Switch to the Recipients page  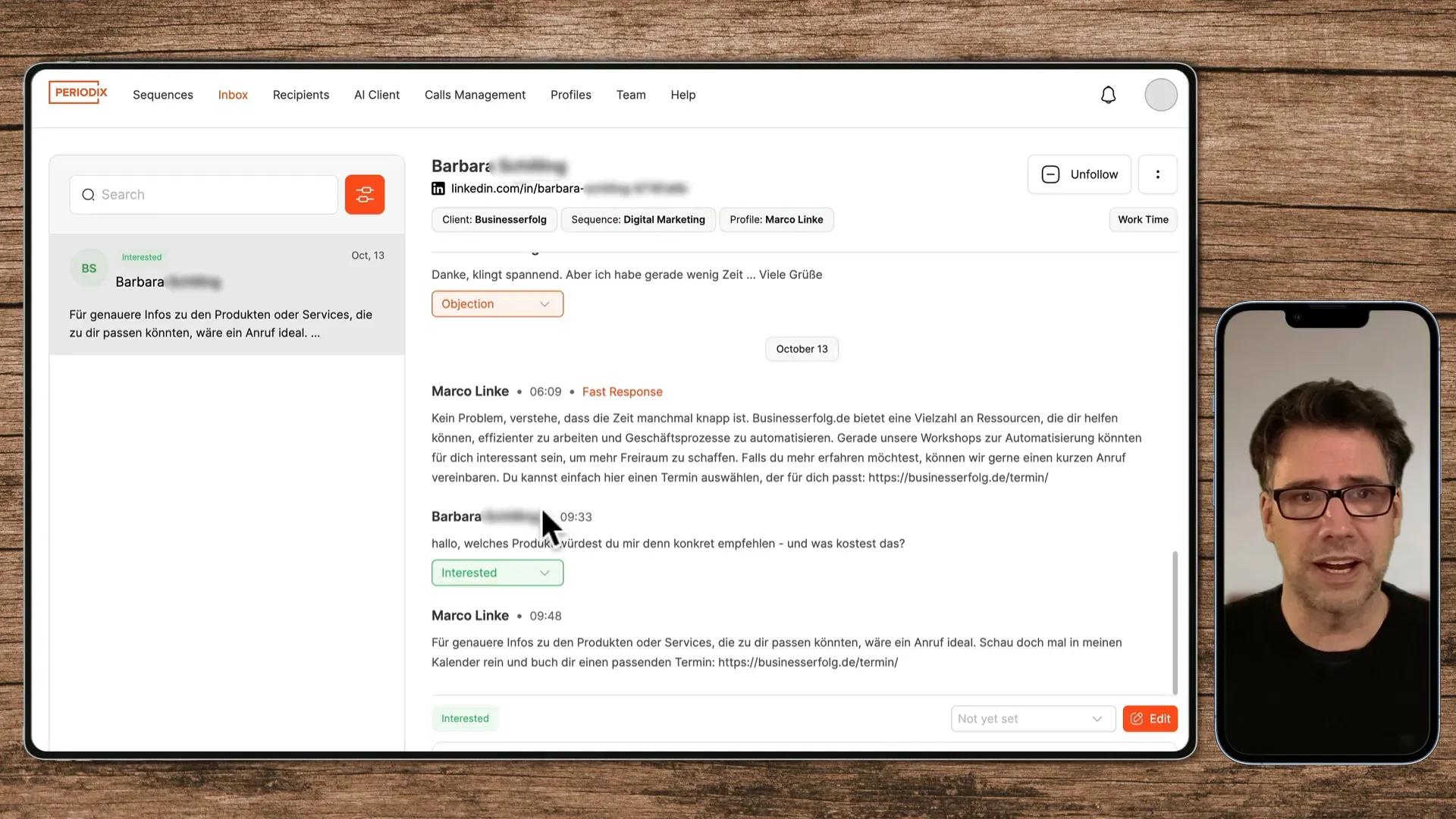301,95
